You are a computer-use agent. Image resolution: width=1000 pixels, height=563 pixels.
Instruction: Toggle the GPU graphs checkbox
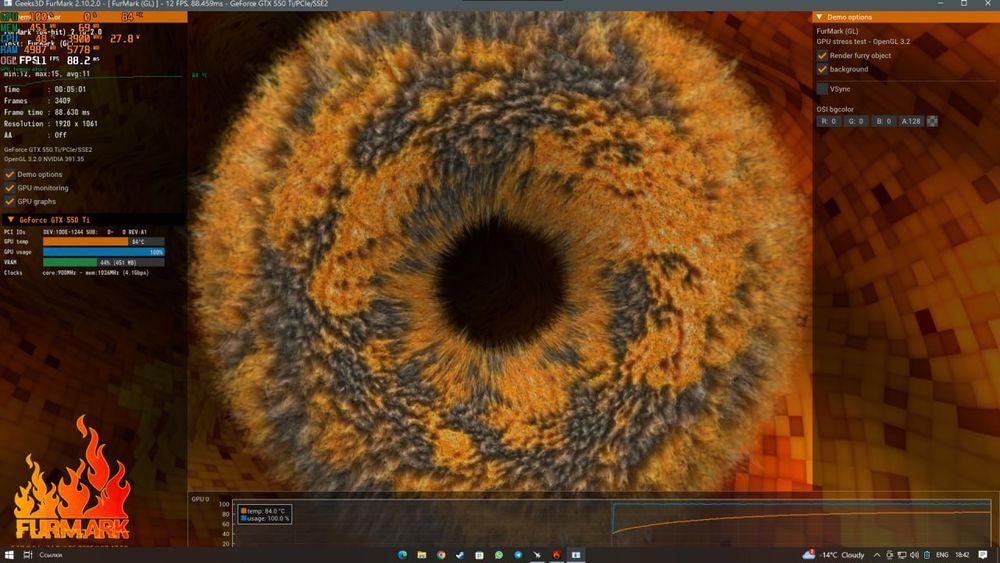10,201
